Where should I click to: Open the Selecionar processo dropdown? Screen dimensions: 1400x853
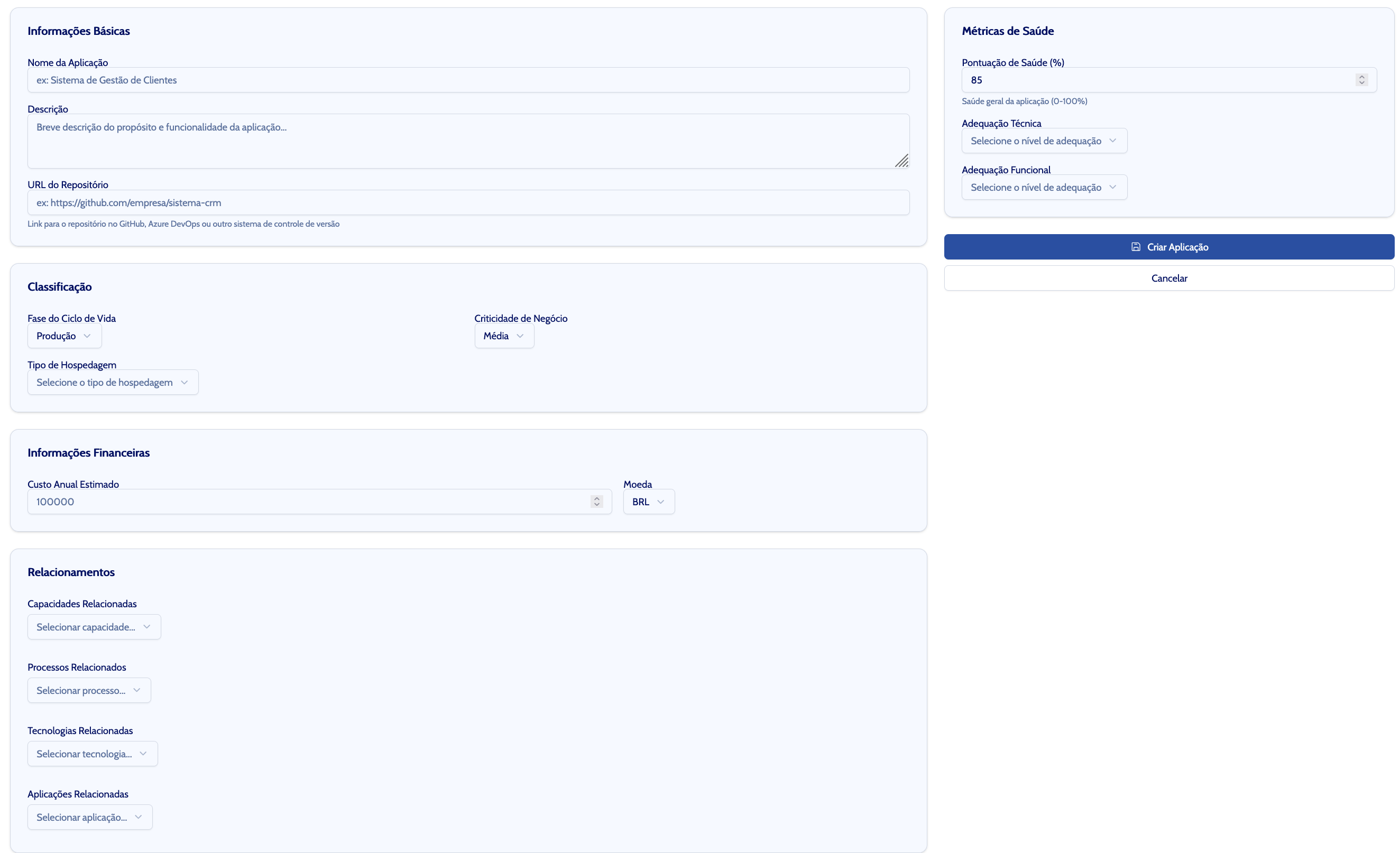click(x=89, y=691)
